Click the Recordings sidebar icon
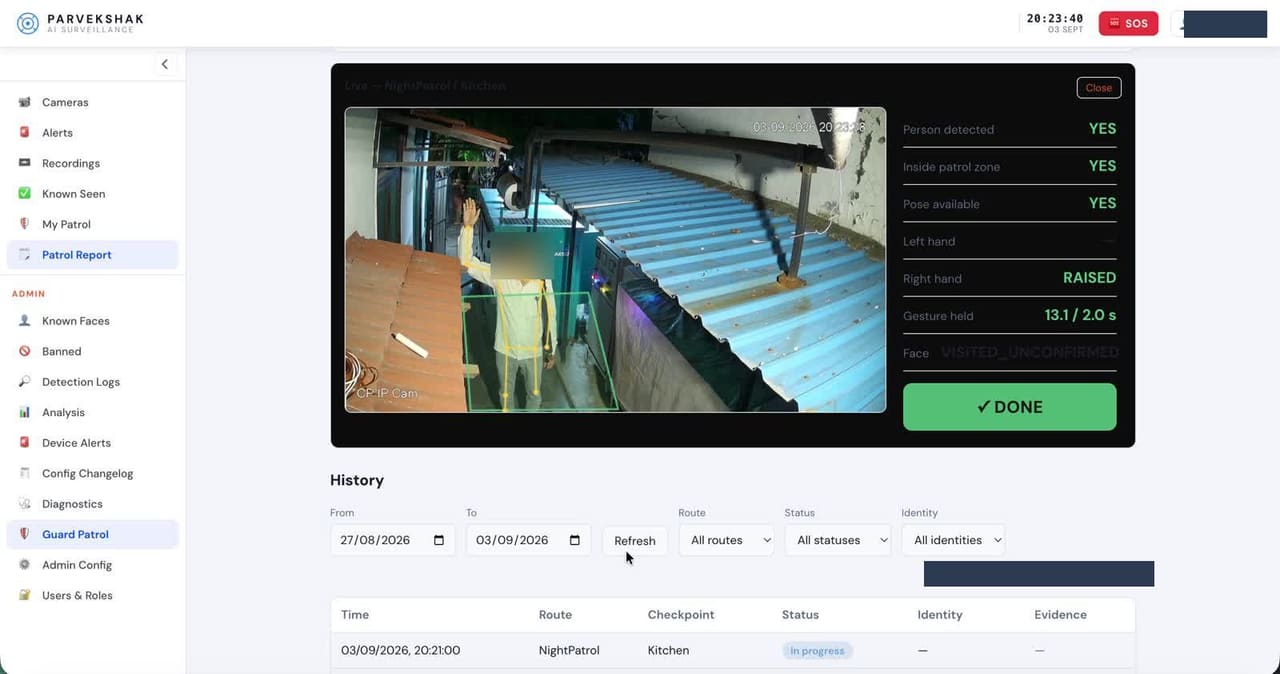This screenshot has height=674, width=1280. click(x=24, y=163)
